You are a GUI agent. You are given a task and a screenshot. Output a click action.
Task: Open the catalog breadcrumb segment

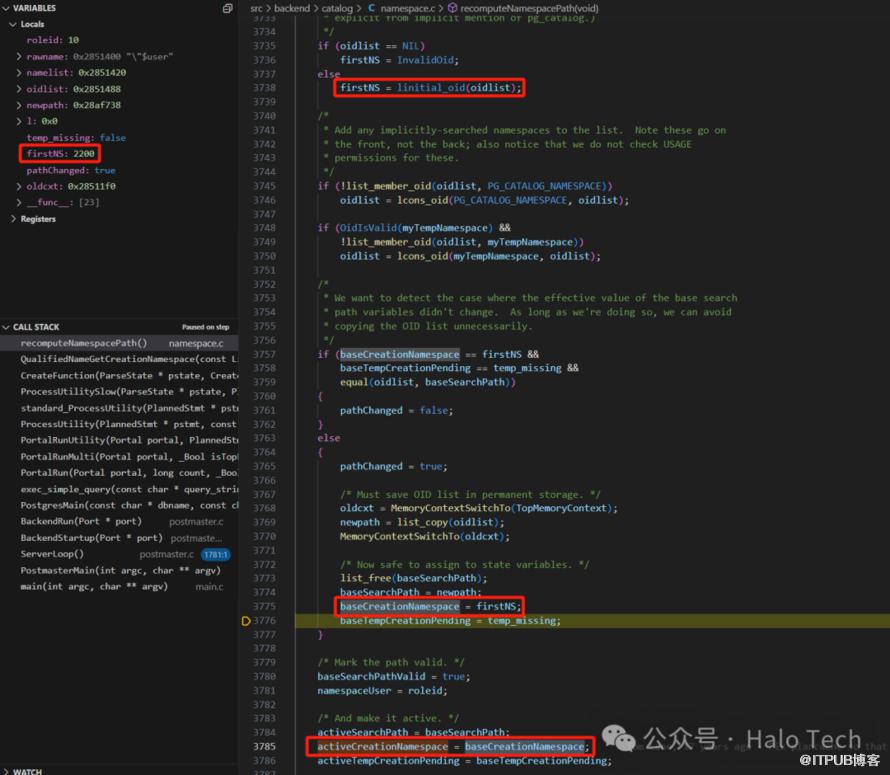click(337, 8)
